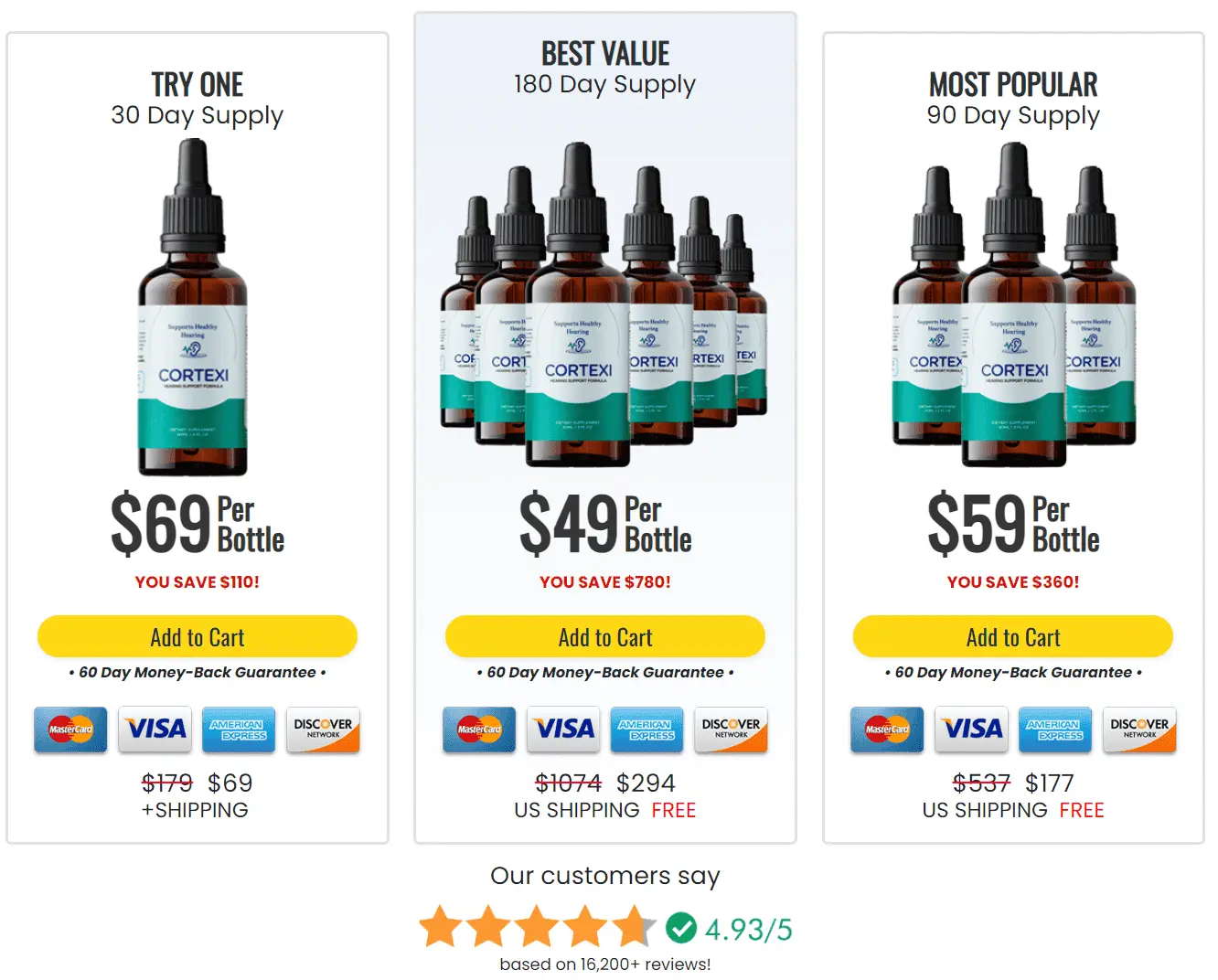Click the $59 Per Bottle price
1218x980 pixels.
(1013, 523)
